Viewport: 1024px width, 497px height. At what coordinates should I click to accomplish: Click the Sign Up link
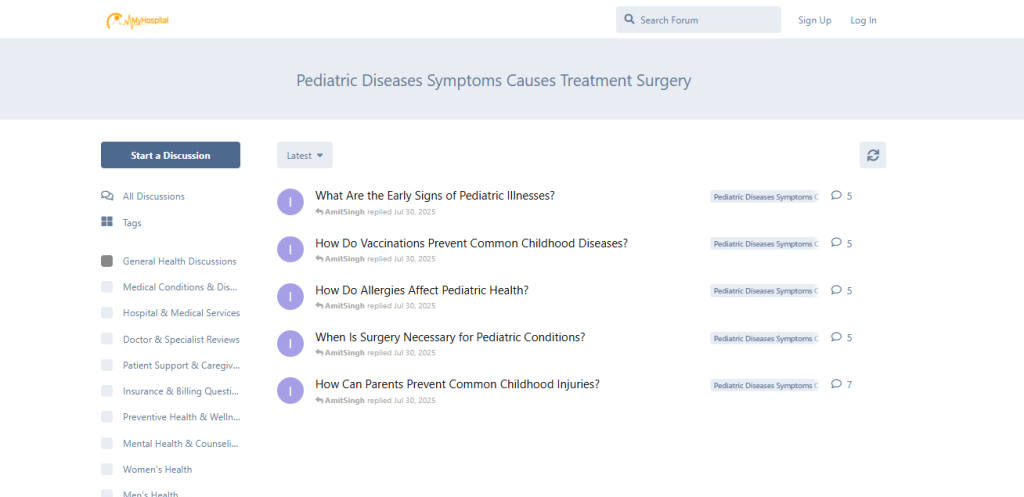tap(814, 20)
